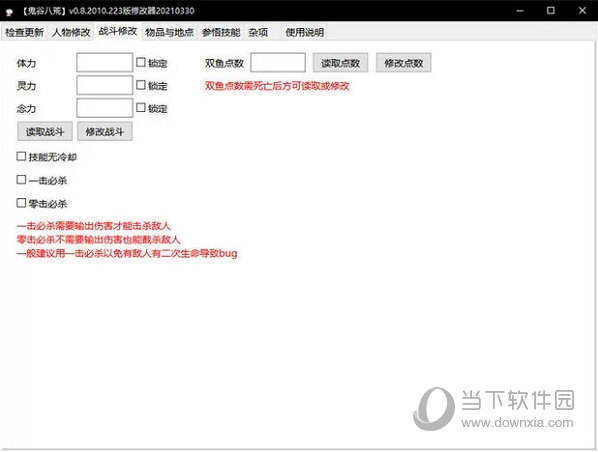
Task: Click the red text 双鱼点数需死亡后方可读取或修改
Action: click(277, 86)
